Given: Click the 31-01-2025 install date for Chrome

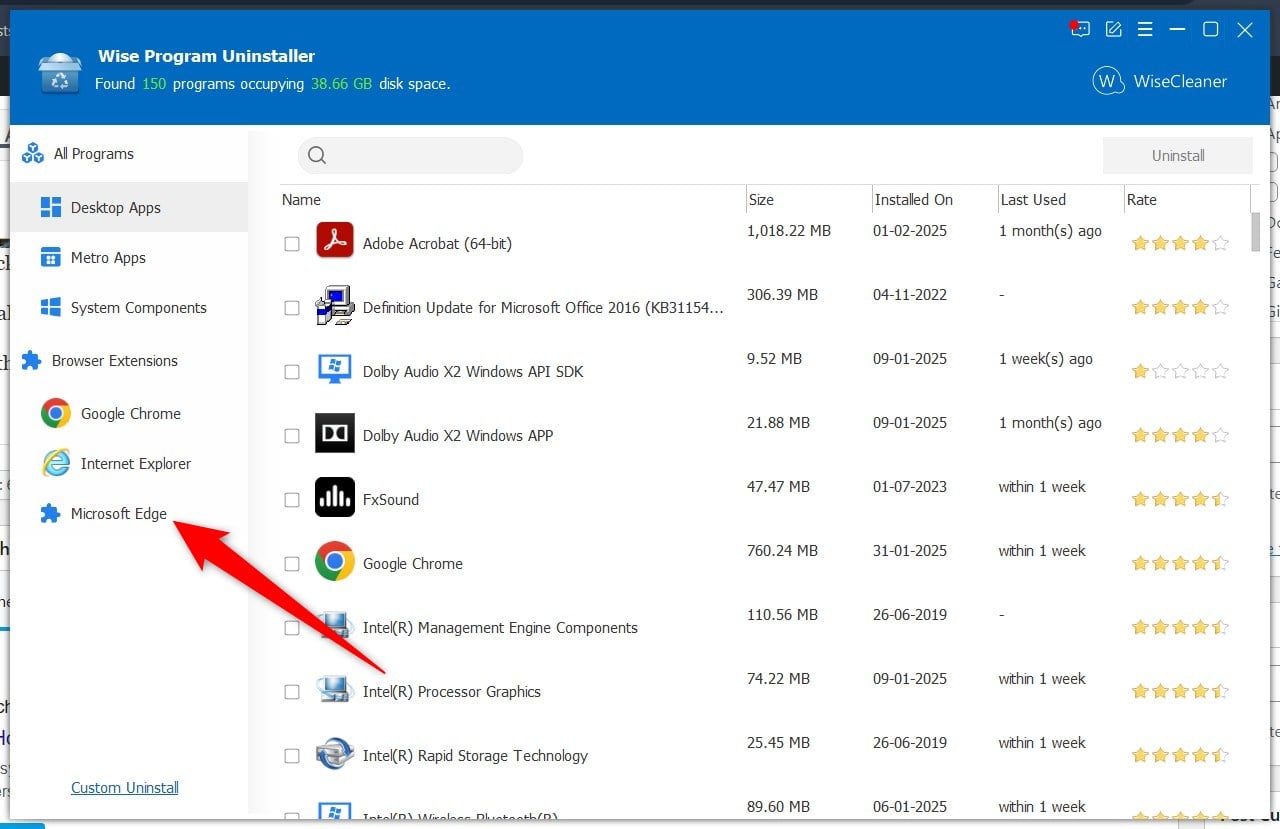Looking at the screenshot, I should tap(910, 550).
